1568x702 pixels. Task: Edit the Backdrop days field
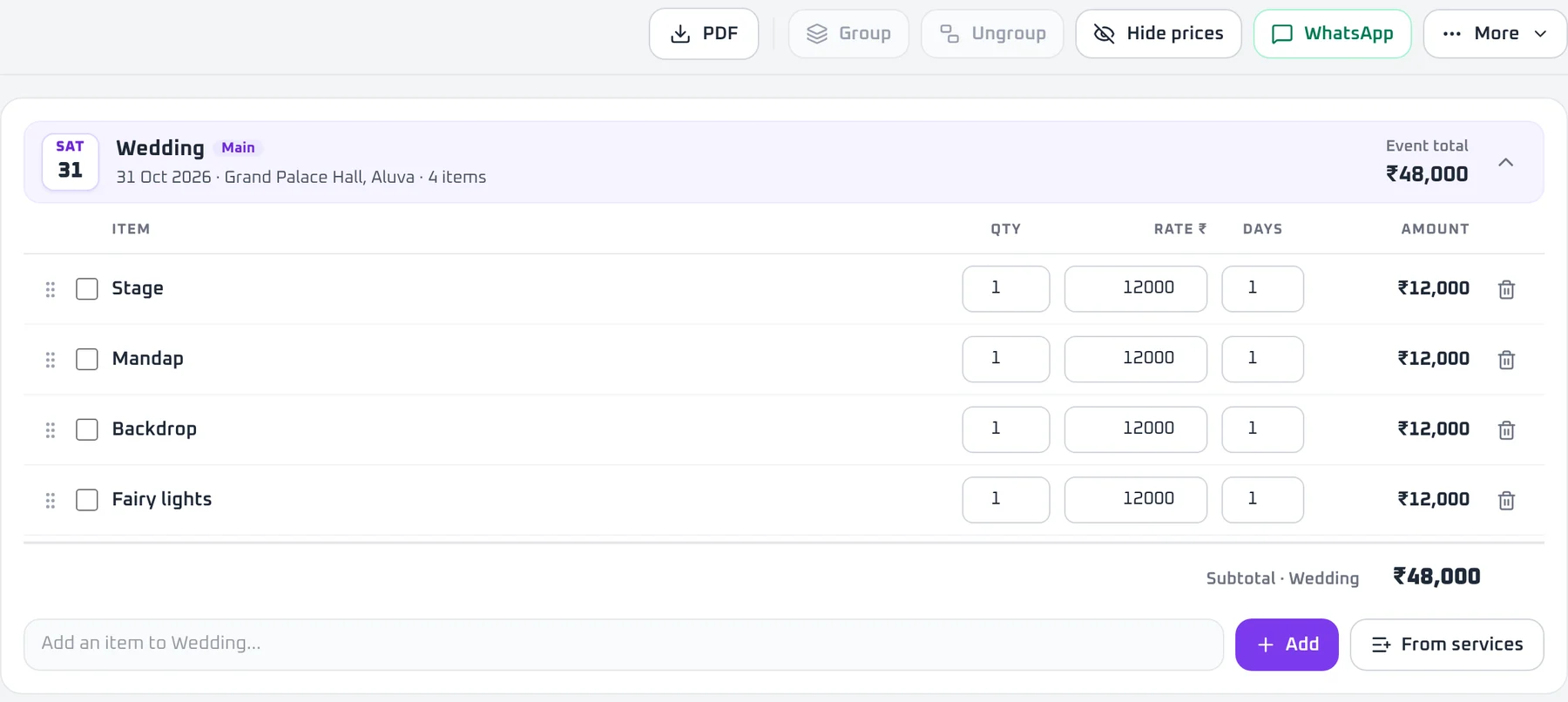pyautogui.click(x=1263, y=430)
